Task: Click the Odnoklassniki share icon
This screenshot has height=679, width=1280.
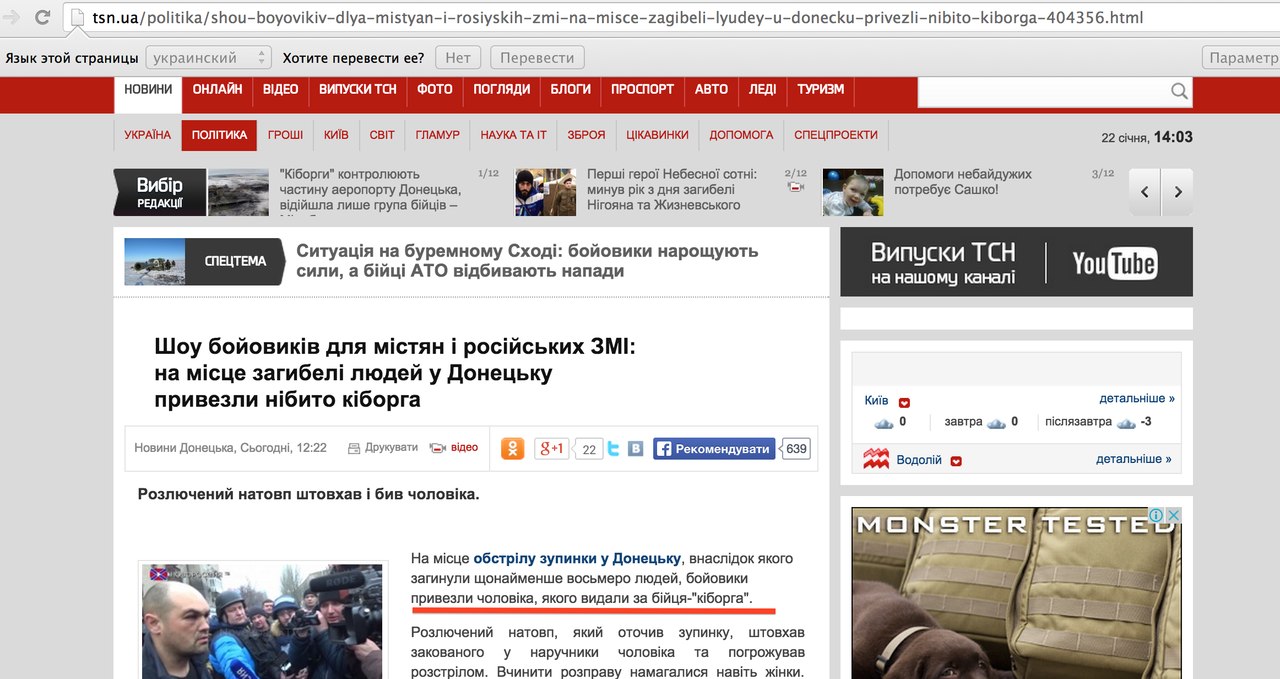Action: tap(512, 448)
